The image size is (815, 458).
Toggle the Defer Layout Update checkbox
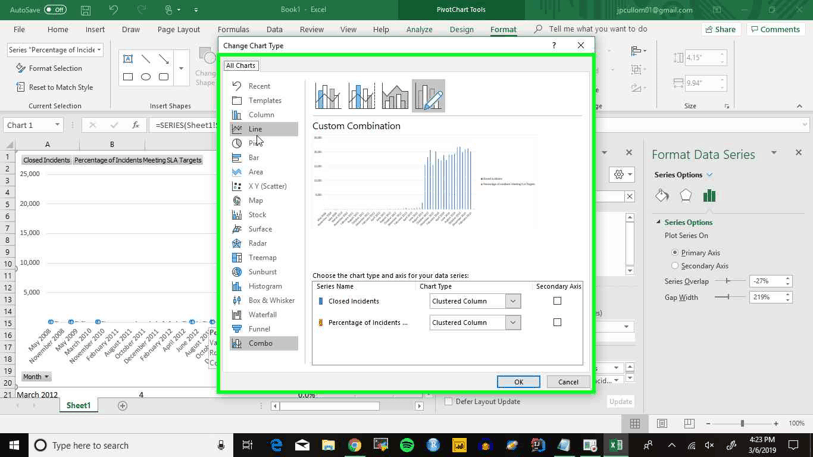(448, 401)
